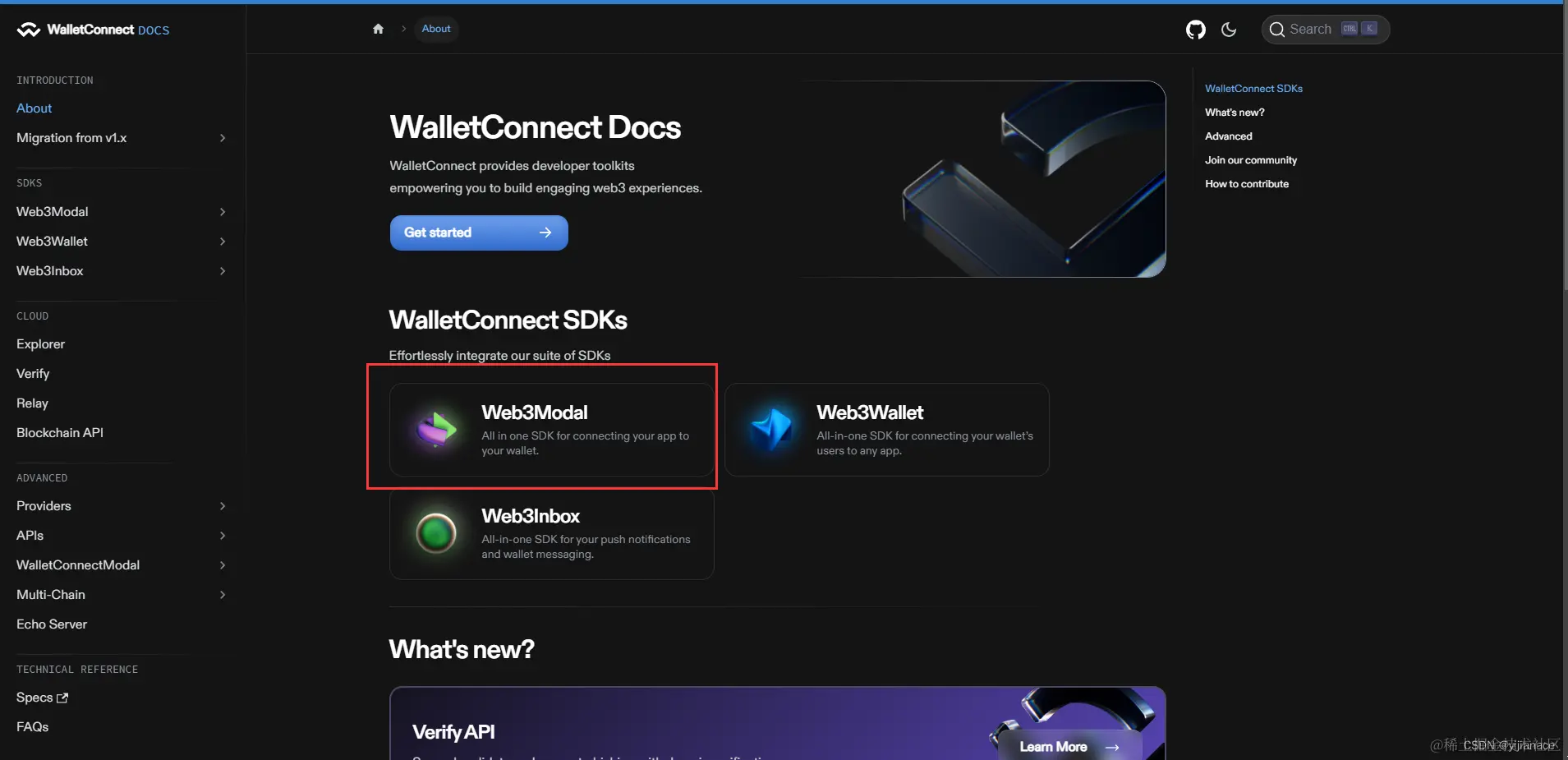Click the About breadcrumb
Image resolution: width=1568 pixels, height=760 pixels.
tap(436, 29)
